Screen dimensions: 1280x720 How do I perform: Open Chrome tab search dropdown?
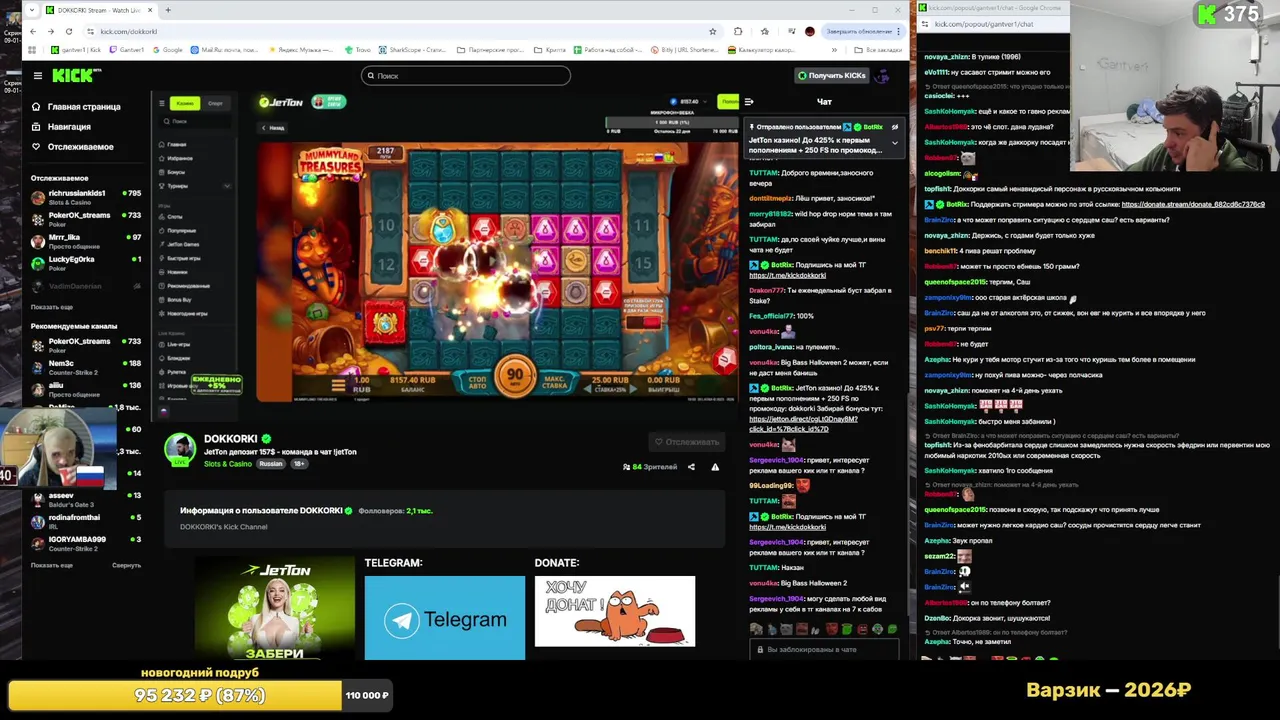[32, 10]
